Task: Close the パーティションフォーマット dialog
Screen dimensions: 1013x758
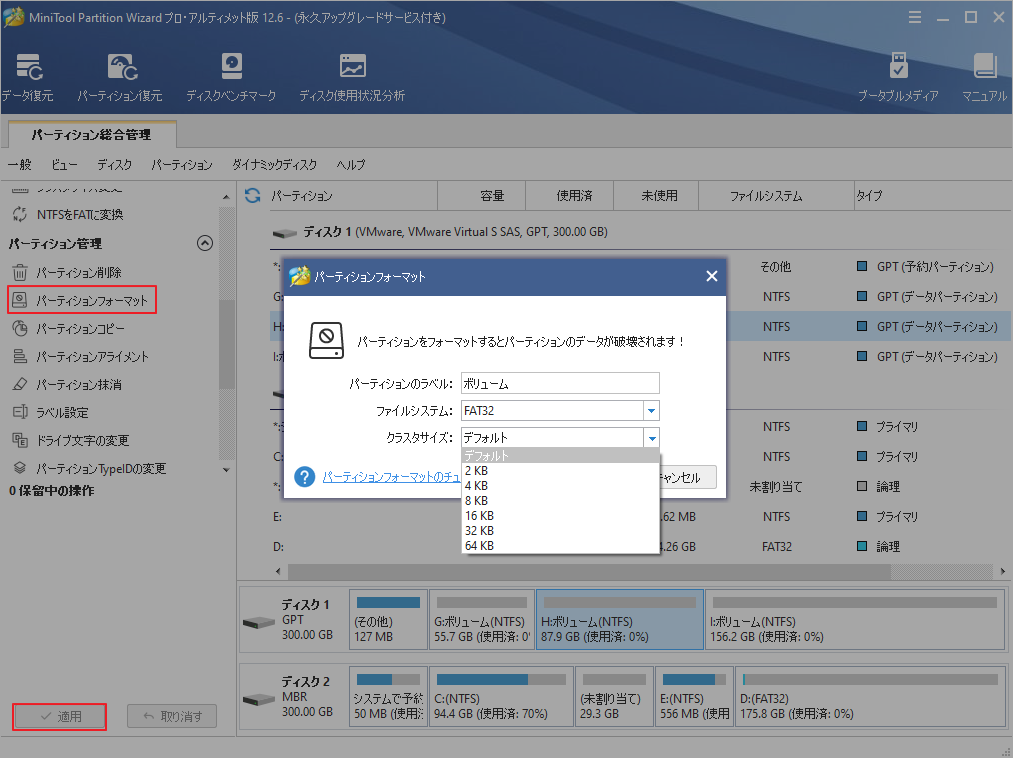Action: click(712, 277)
